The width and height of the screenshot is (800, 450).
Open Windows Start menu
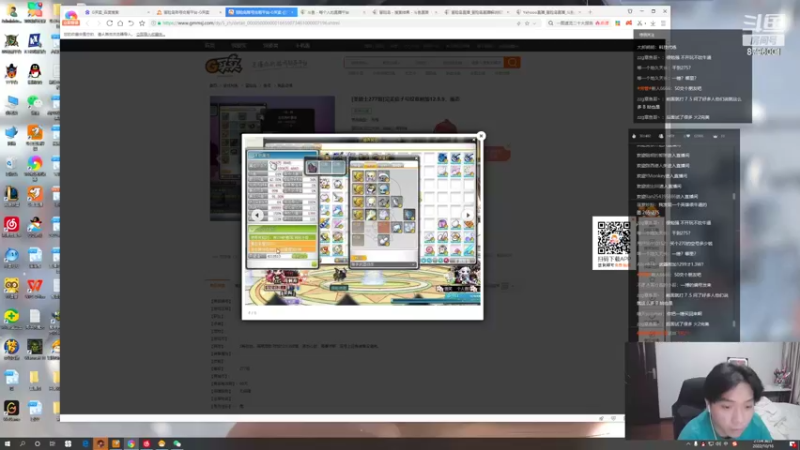click(x=7, y=444)
